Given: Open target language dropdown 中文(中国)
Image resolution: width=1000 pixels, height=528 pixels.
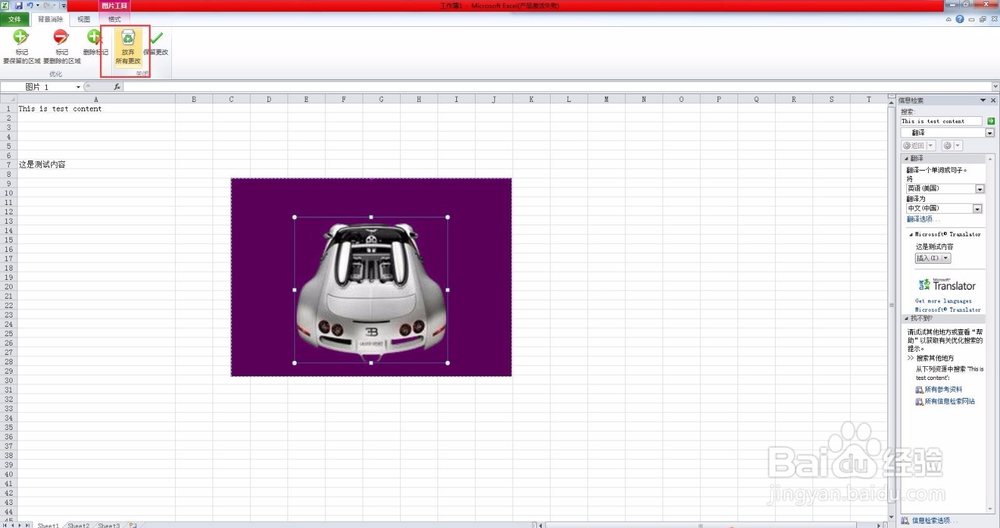Looking at the screenshot, I should point(977,209).
